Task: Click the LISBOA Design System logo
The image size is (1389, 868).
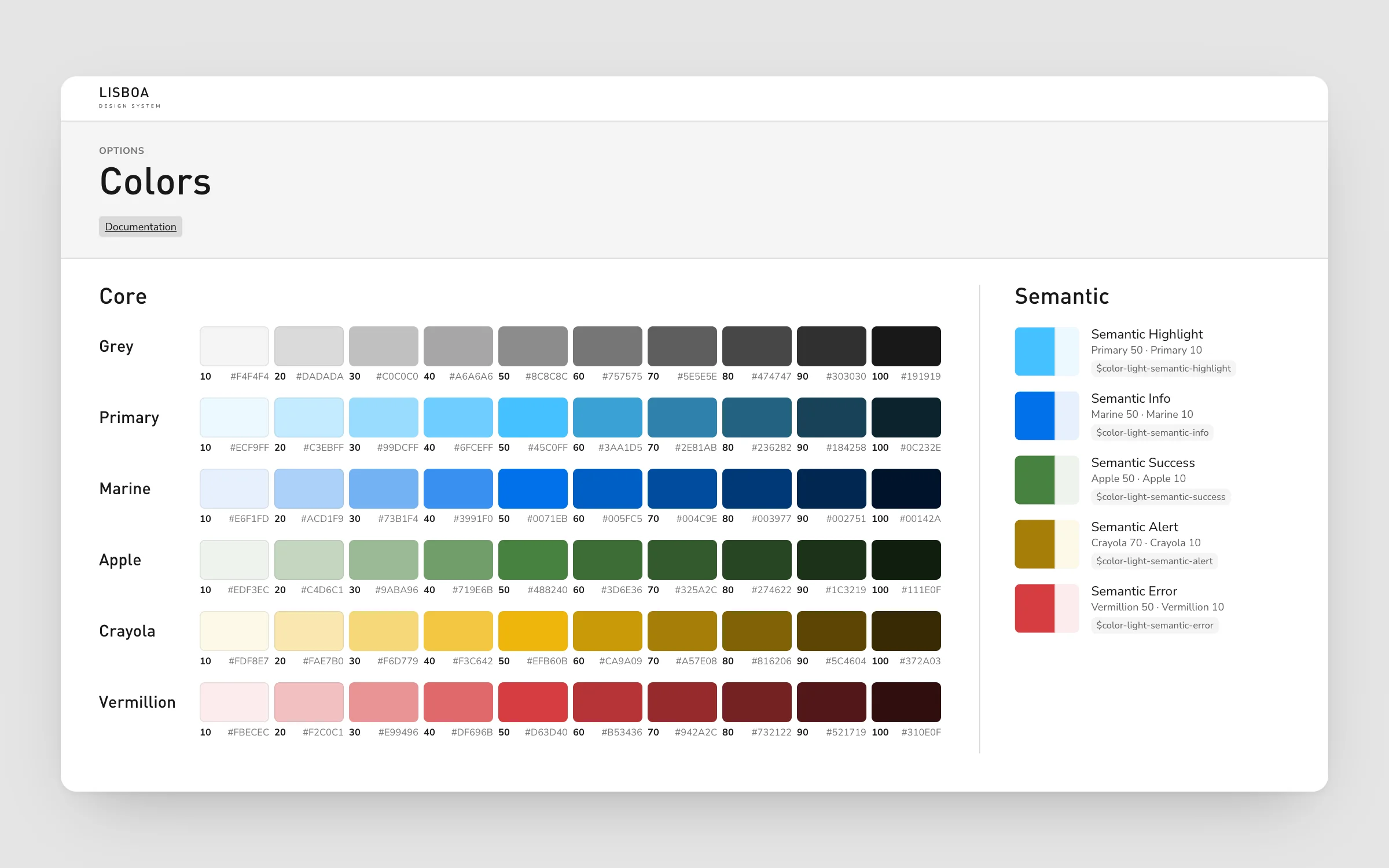Action: [x=130, y=97]
